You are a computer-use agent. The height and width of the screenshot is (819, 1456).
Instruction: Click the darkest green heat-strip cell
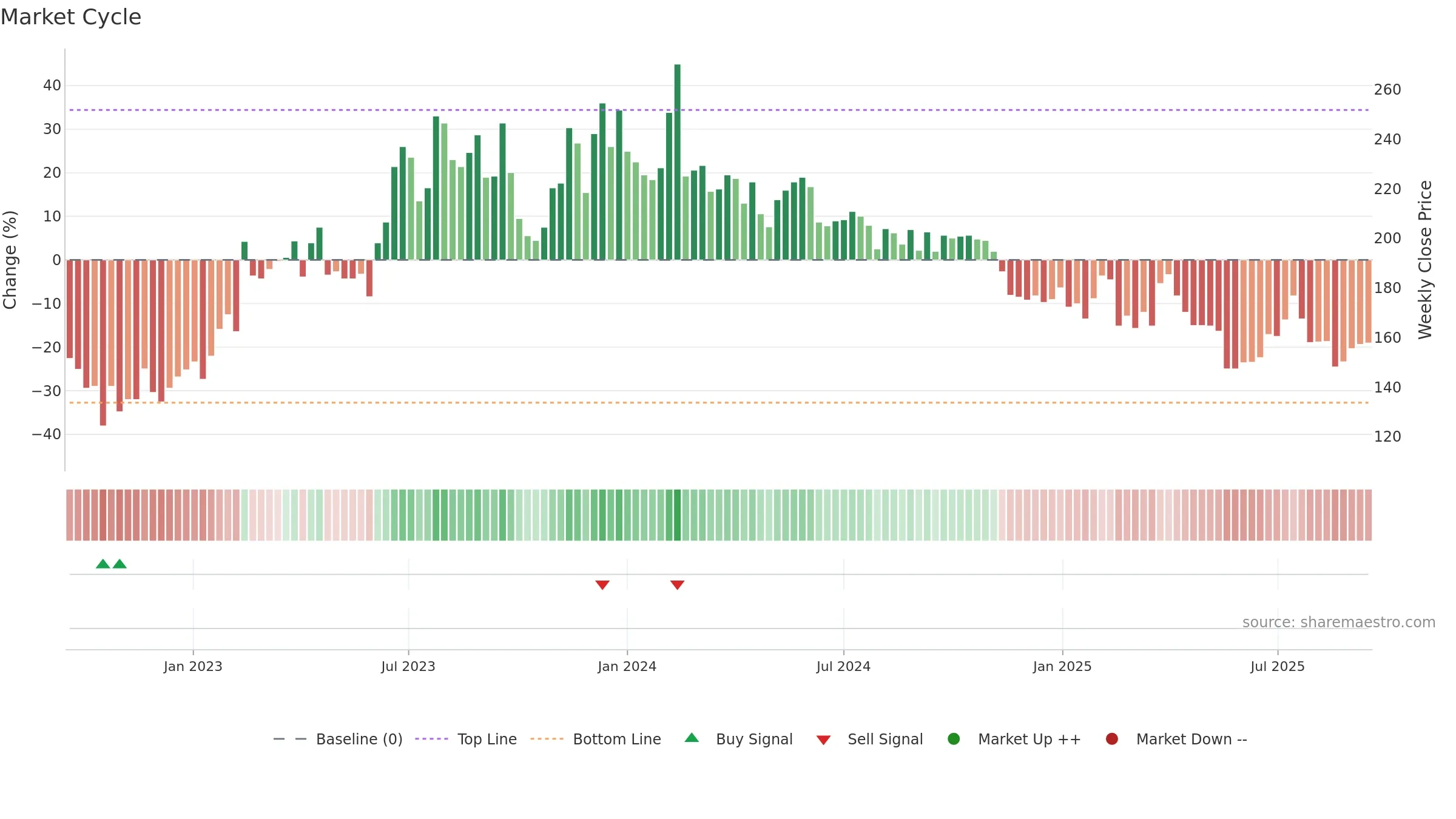pos(678,515)
